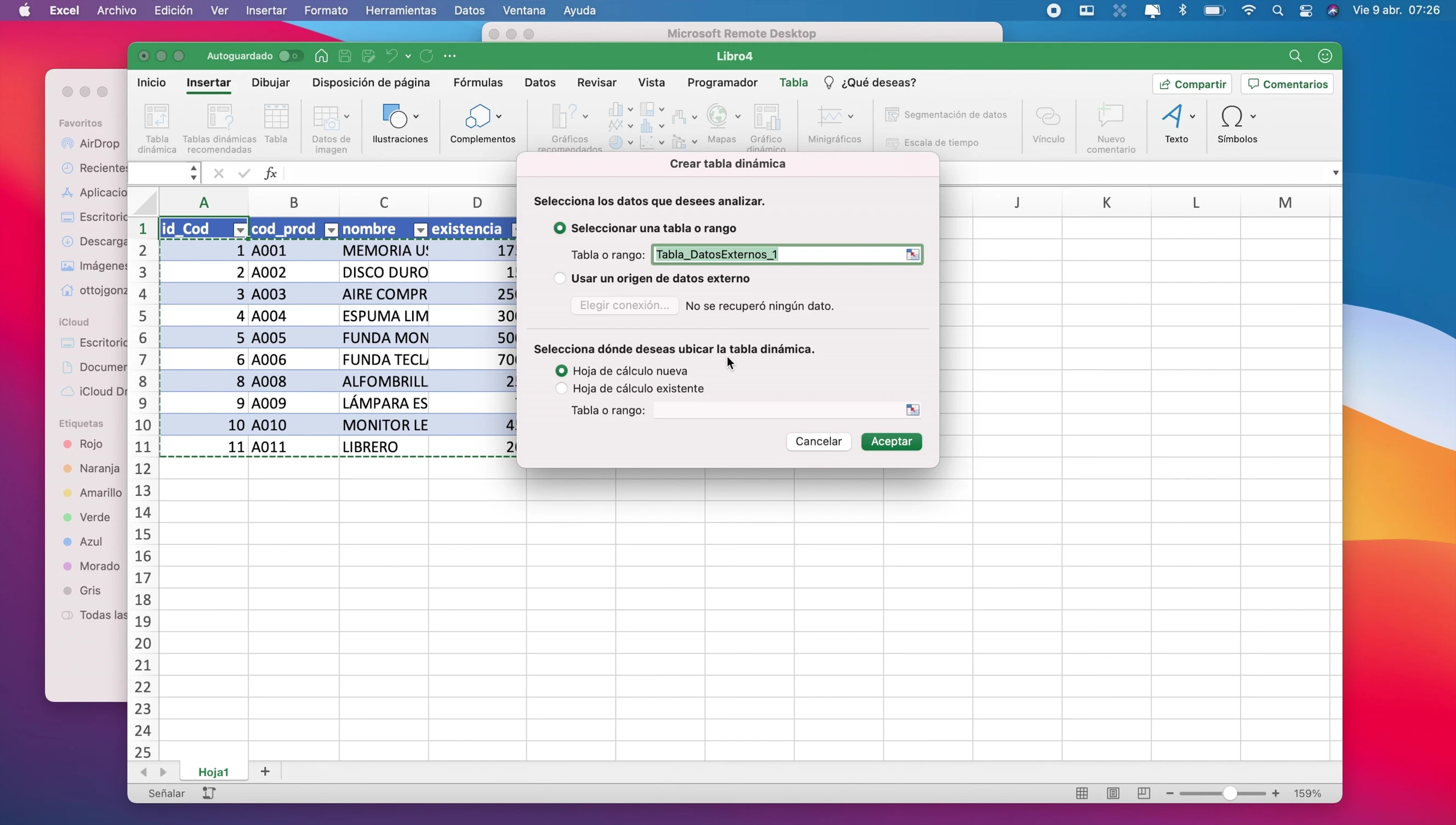Expand the Minigráficos dropdown
Viewport: 1456px width, 825px height.
850,116
